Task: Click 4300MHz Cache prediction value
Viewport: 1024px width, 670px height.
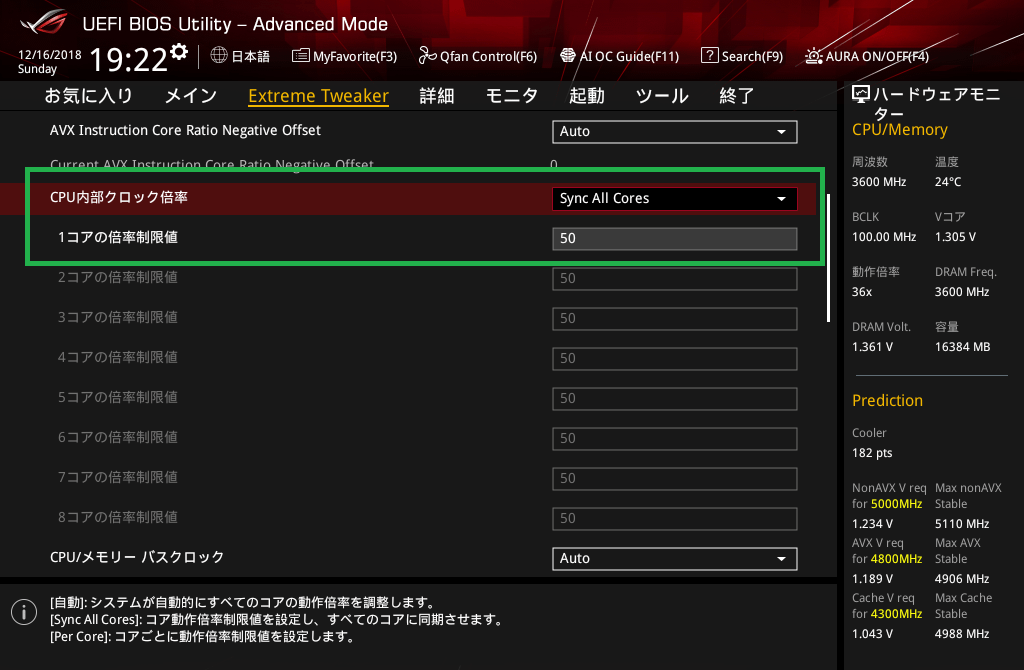Action: (x=896, y=614)
